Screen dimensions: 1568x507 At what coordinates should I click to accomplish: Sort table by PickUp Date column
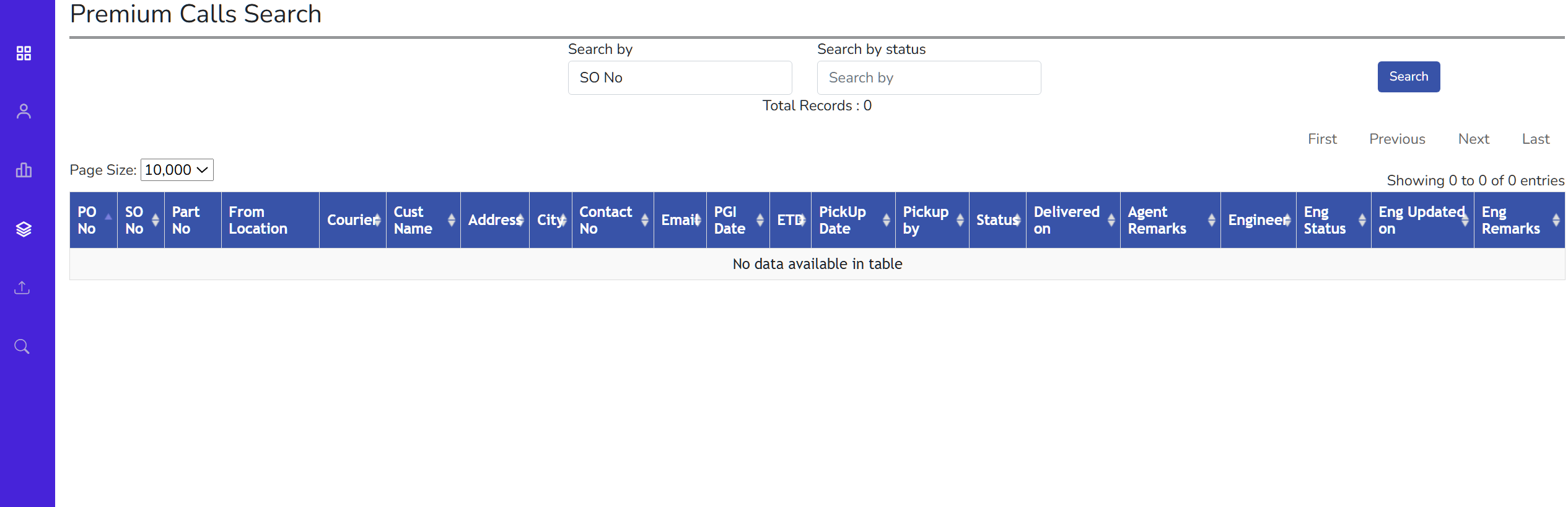pos(853,220)
